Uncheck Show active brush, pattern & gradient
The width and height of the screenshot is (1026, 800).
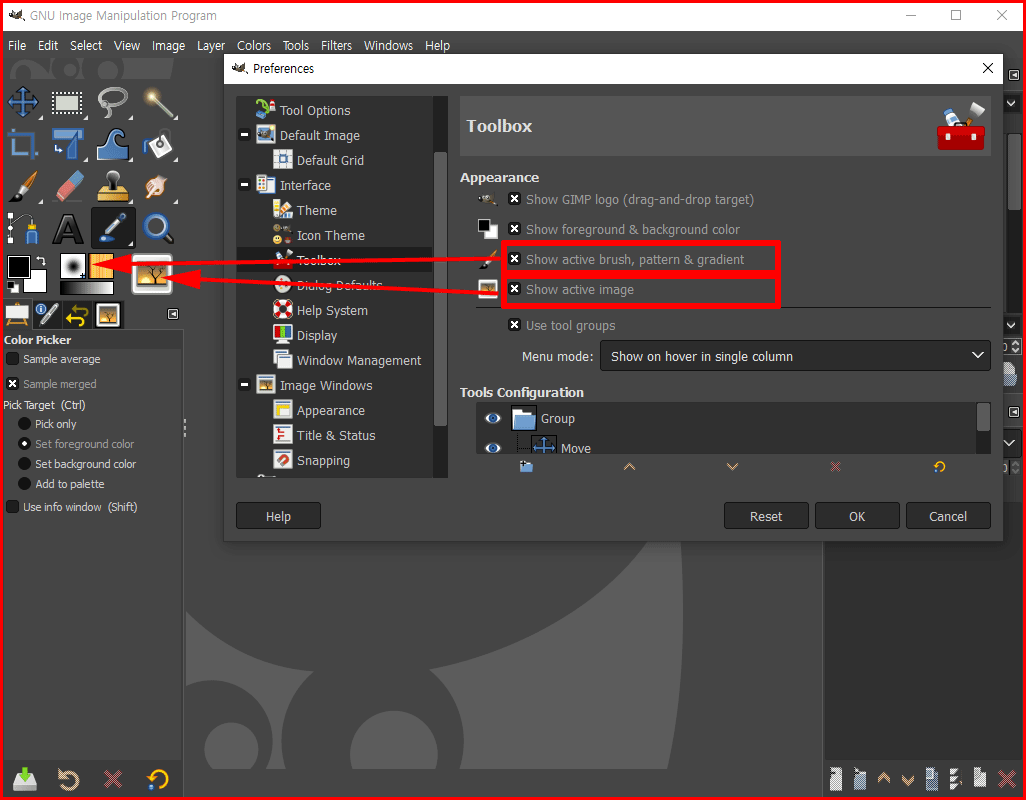tap(514, 259)
